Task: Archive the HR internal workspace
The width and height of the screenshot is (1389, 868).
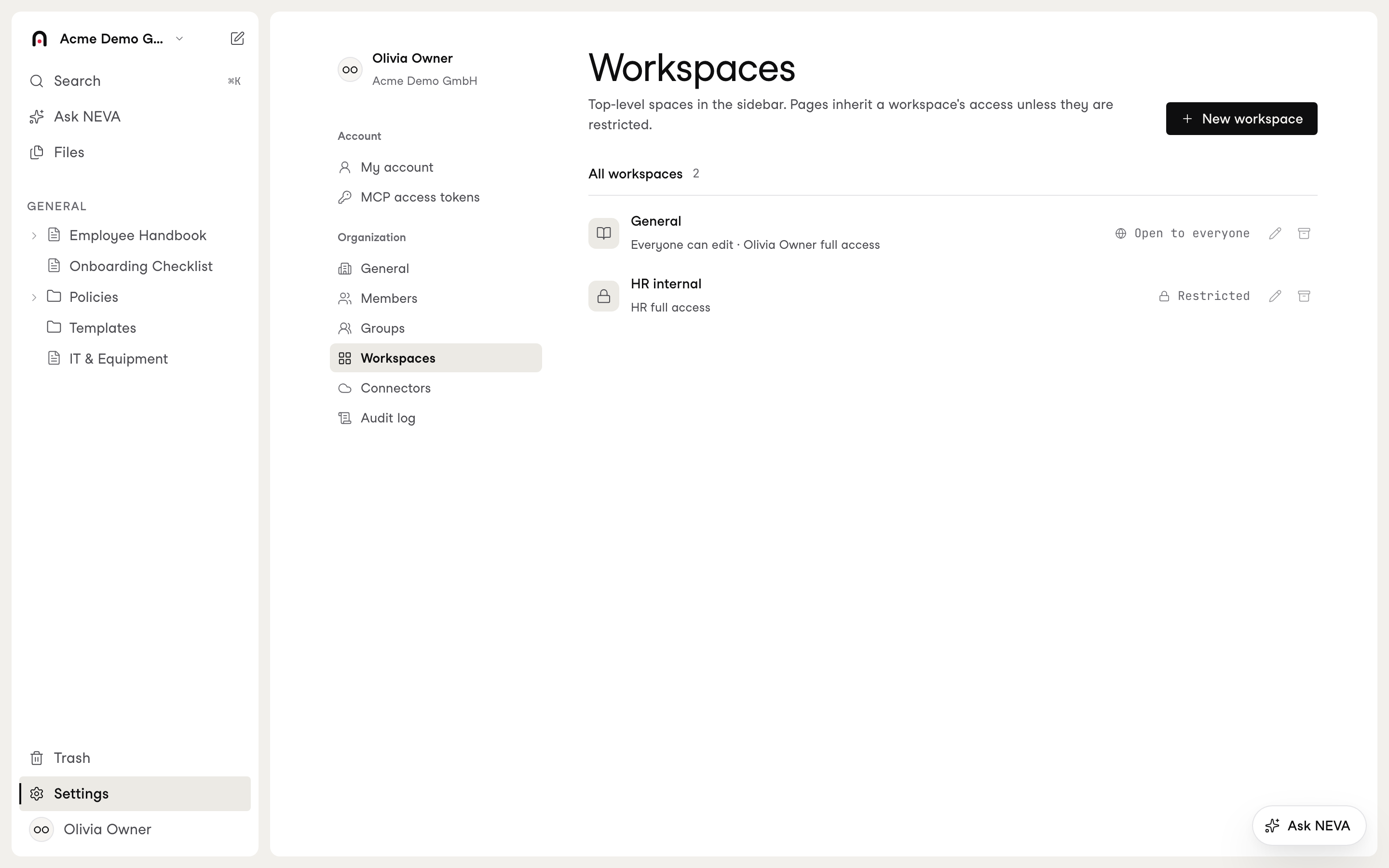Action: [1304, 296]
